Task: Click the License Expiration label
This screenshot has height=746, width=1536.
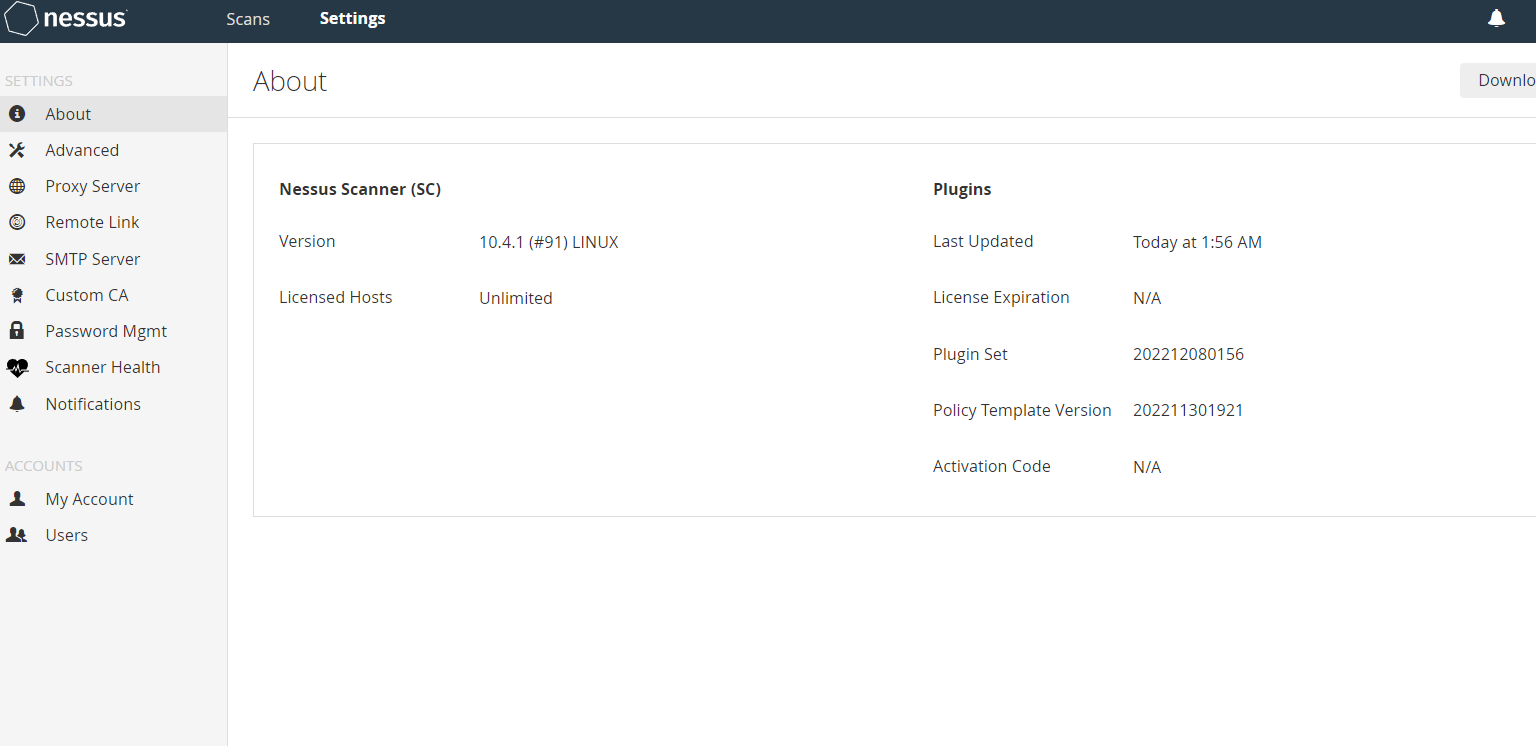Action: [1001, 297]
